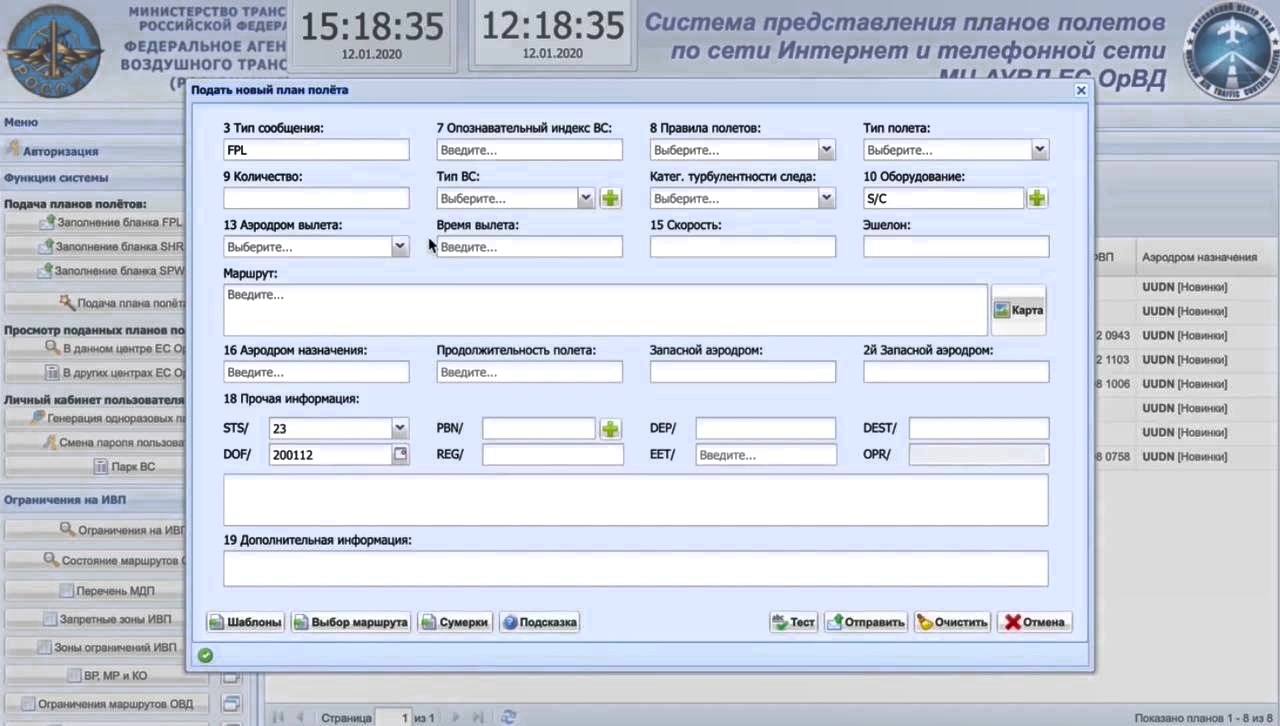
Task: Open Подсказка help hint
Action: (x=539, y=622)
